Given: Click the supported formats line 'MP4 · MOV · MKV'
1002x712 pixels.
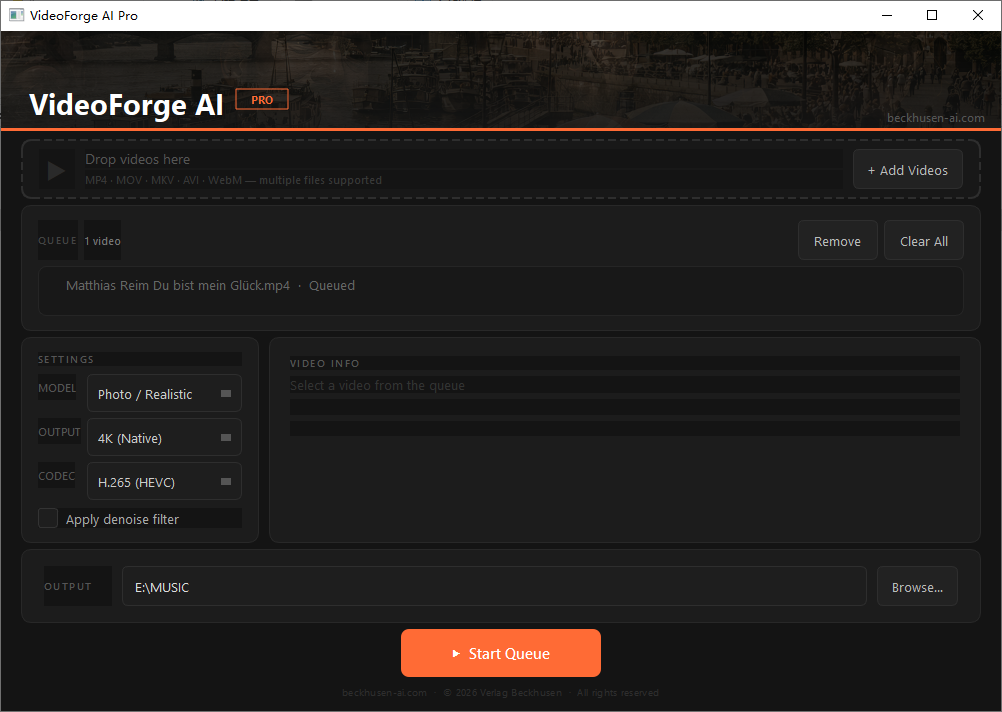Looking at the screenshot, I should (234, 180).
